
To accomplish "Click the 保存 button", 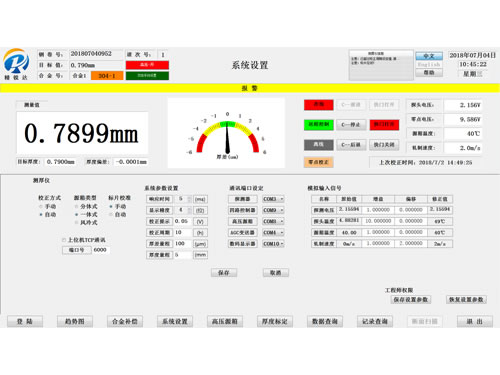I will 224,273.
